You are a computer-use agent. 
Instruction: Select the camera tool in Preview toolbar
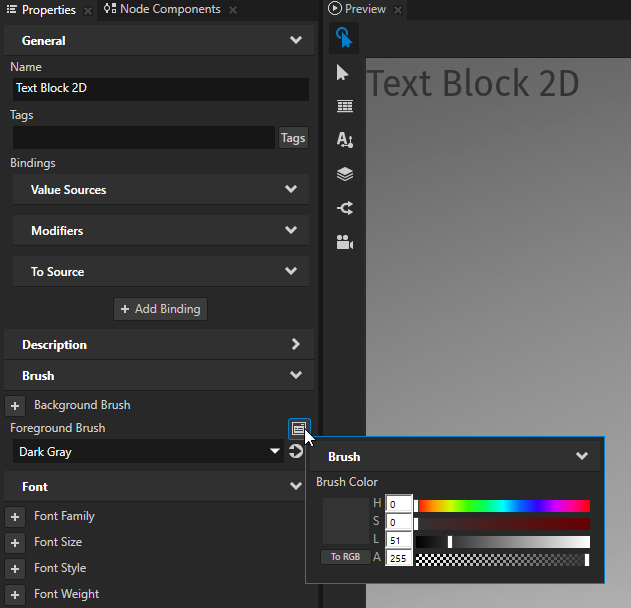click(x=345, y=242)
